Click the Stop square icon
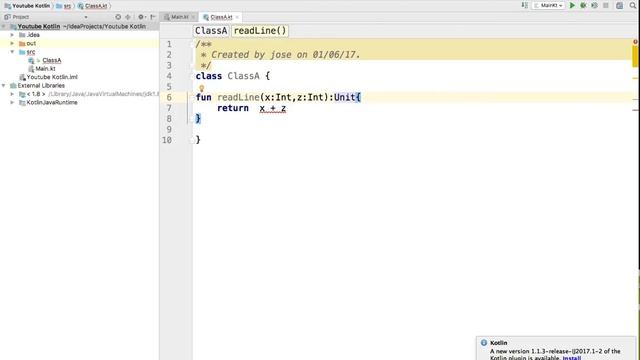Viewport: 640px width, 360px height. coord(606,5)
